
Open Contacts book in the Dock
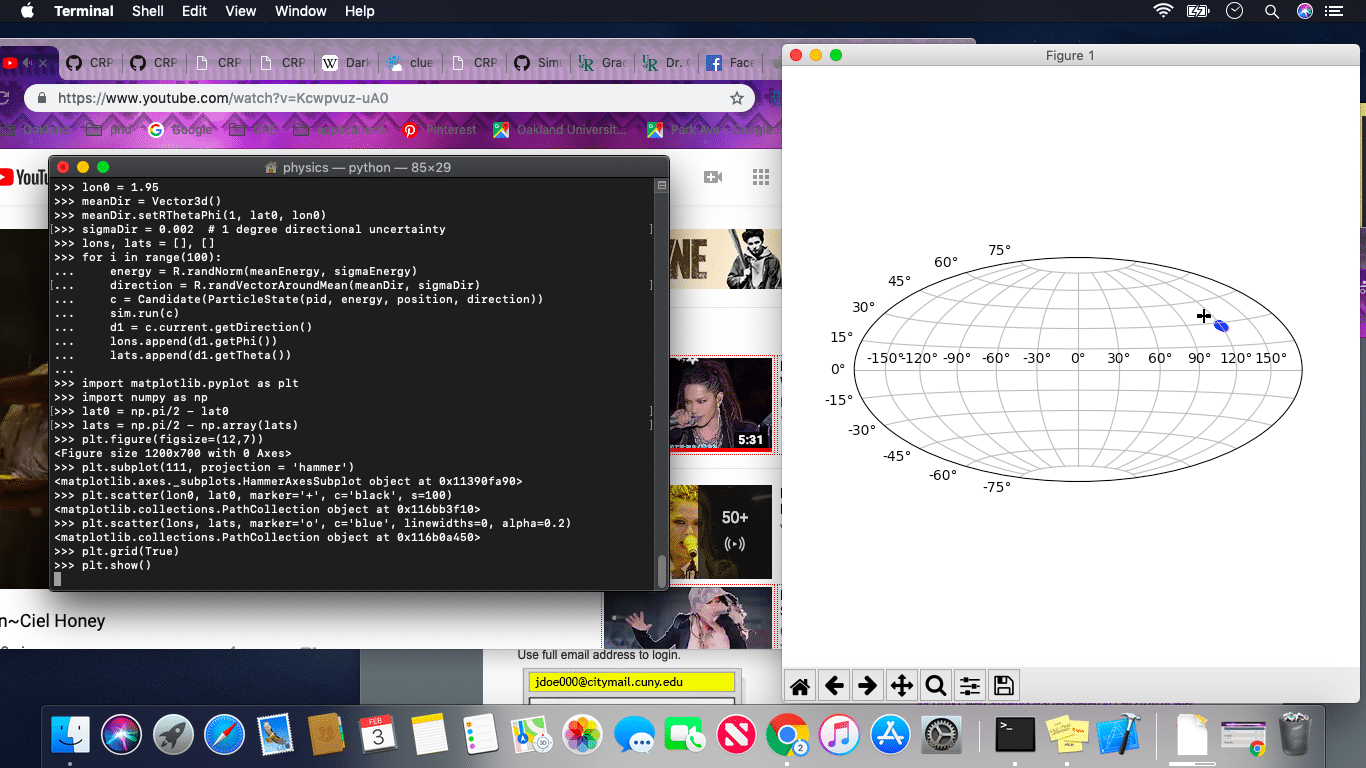(x=326, y=736)
